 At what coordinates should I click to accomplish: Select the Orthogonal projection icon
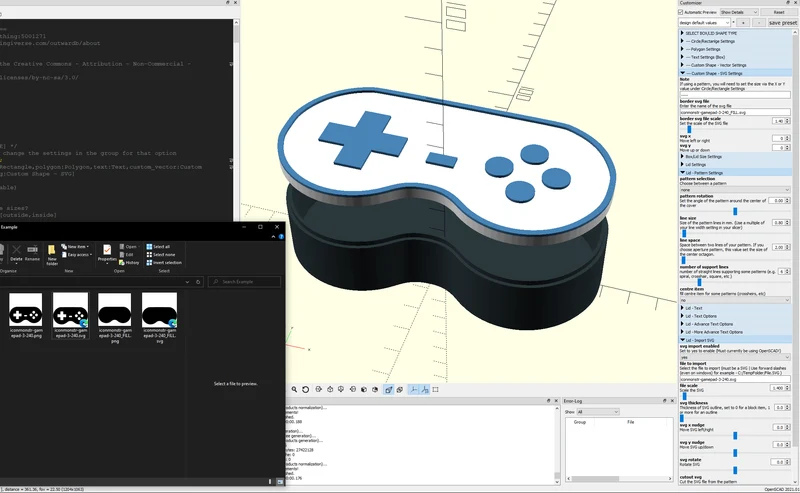coord(400,389)
